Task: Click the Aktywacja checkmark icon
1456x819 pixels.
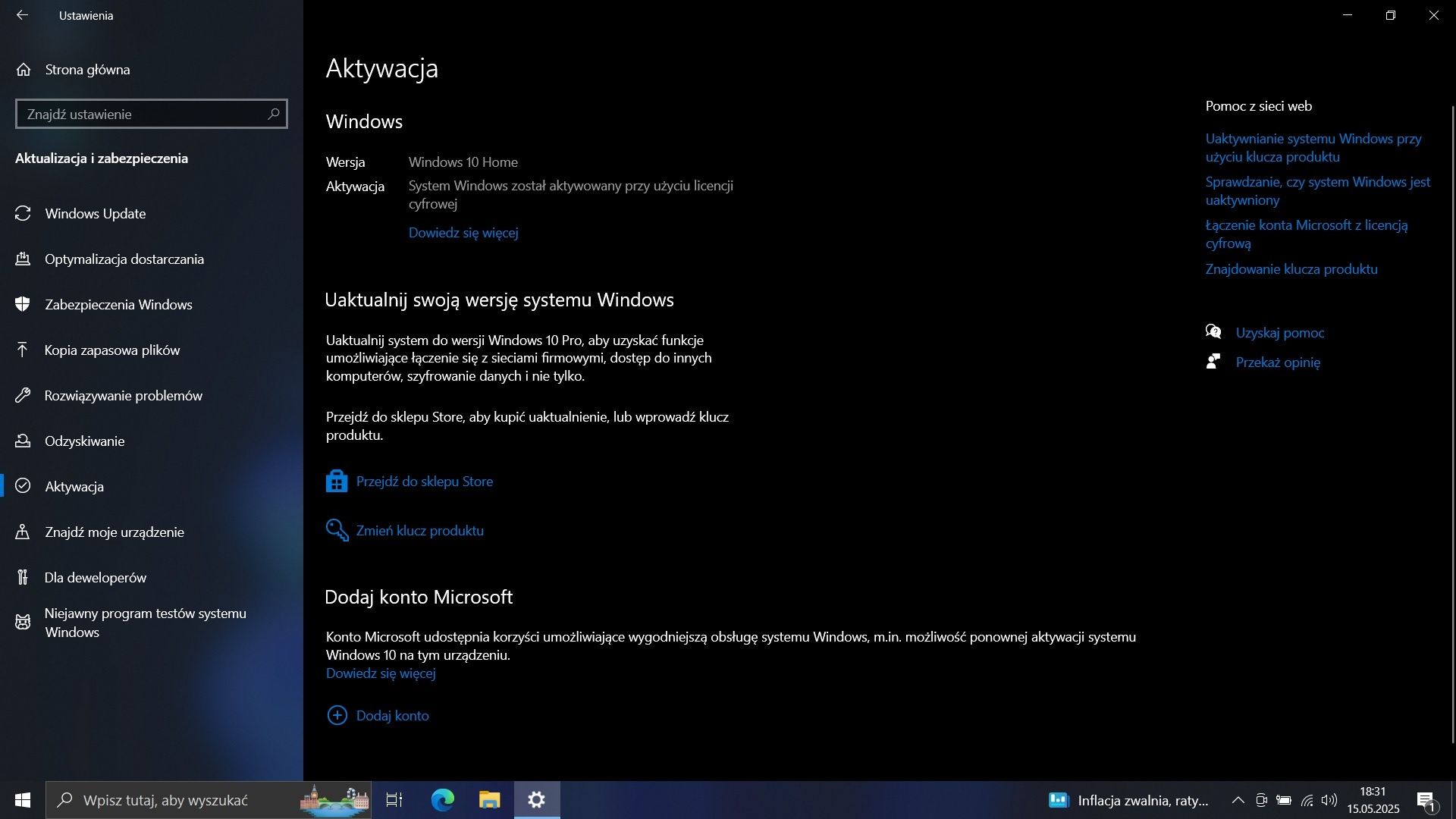Action: pyautogui.click(x=23, y=487)
